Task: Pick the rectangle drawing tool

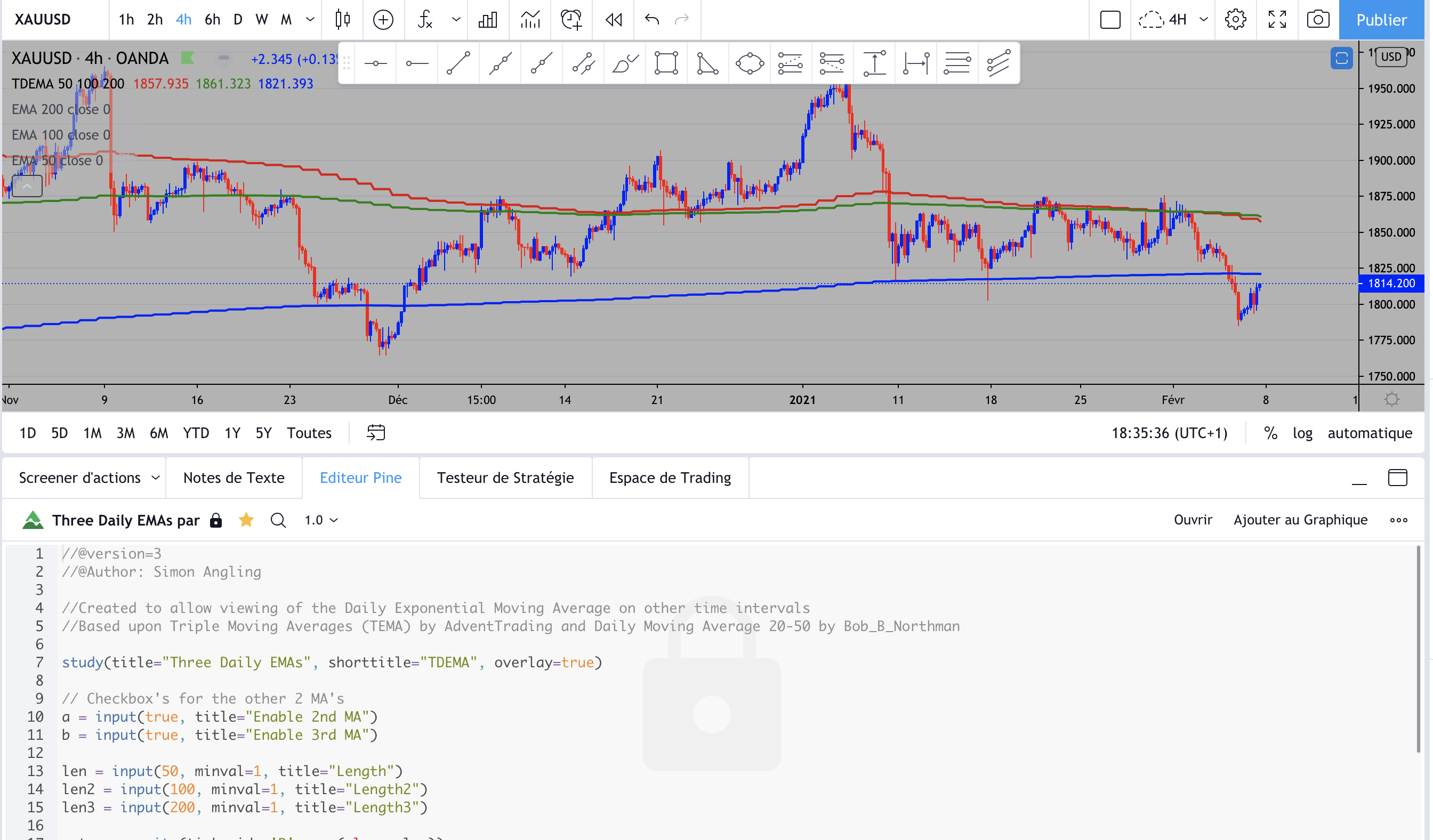Action: click(x=666, y=63)
